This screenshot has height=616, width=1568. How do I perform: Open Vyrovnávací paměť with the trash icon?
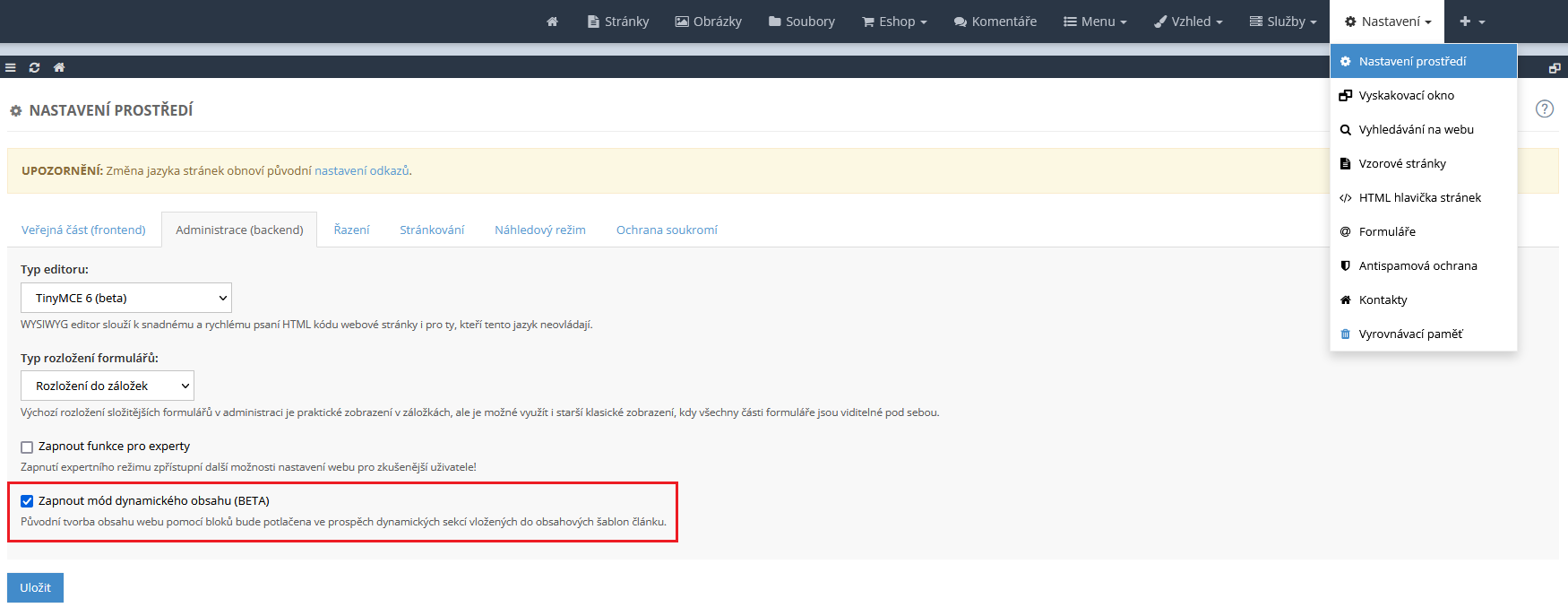click(1409, 334)
